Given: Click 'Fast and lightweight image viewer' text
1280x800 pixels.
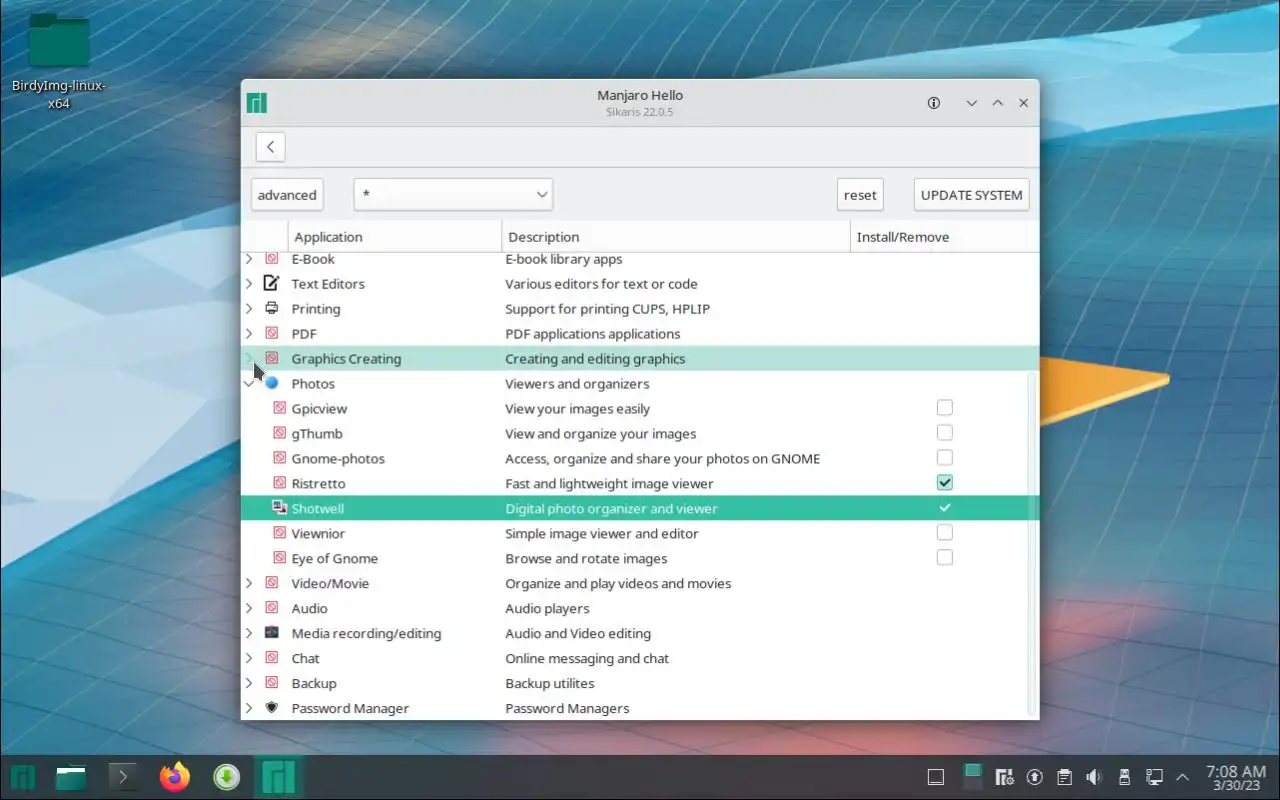Looking at the screenshot, I should pyautogui.click(x=609, y=483).
